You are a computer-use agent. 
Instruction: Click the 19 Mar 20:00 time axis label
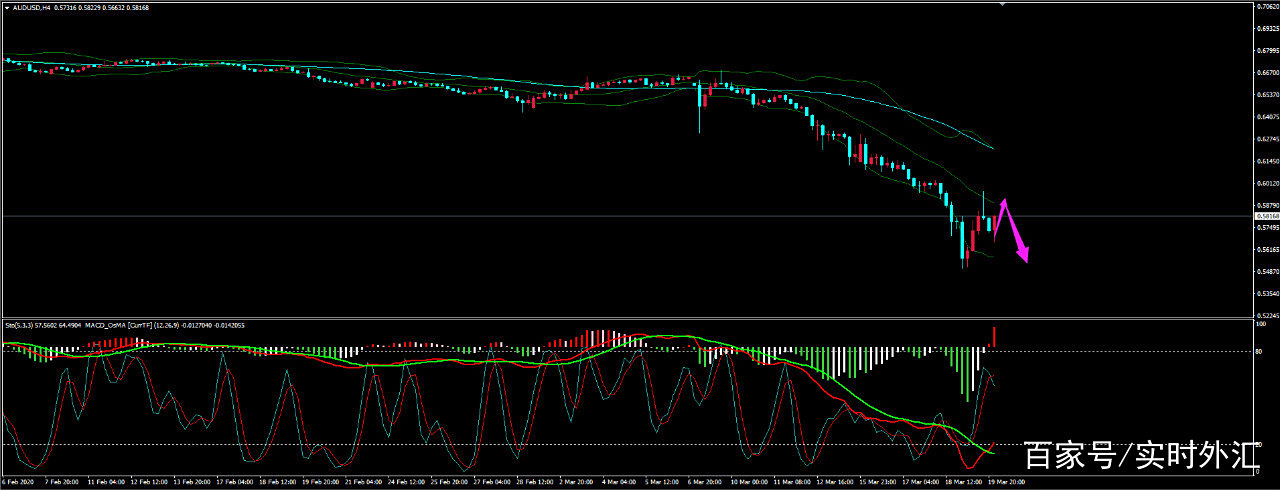pos(1005,482)
